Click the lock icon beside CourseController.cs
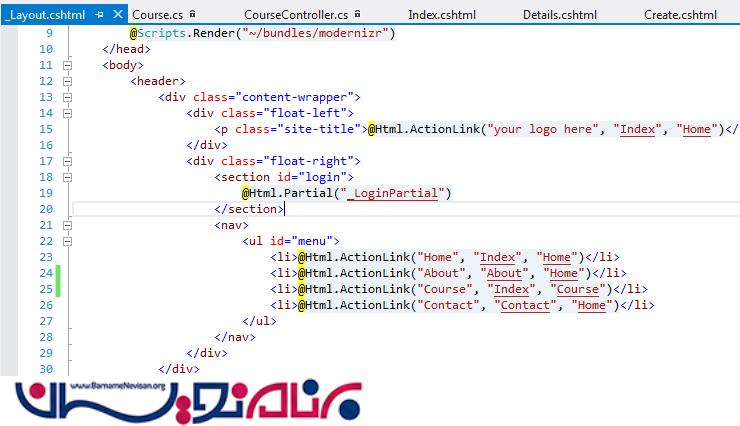 click(356, 15)
